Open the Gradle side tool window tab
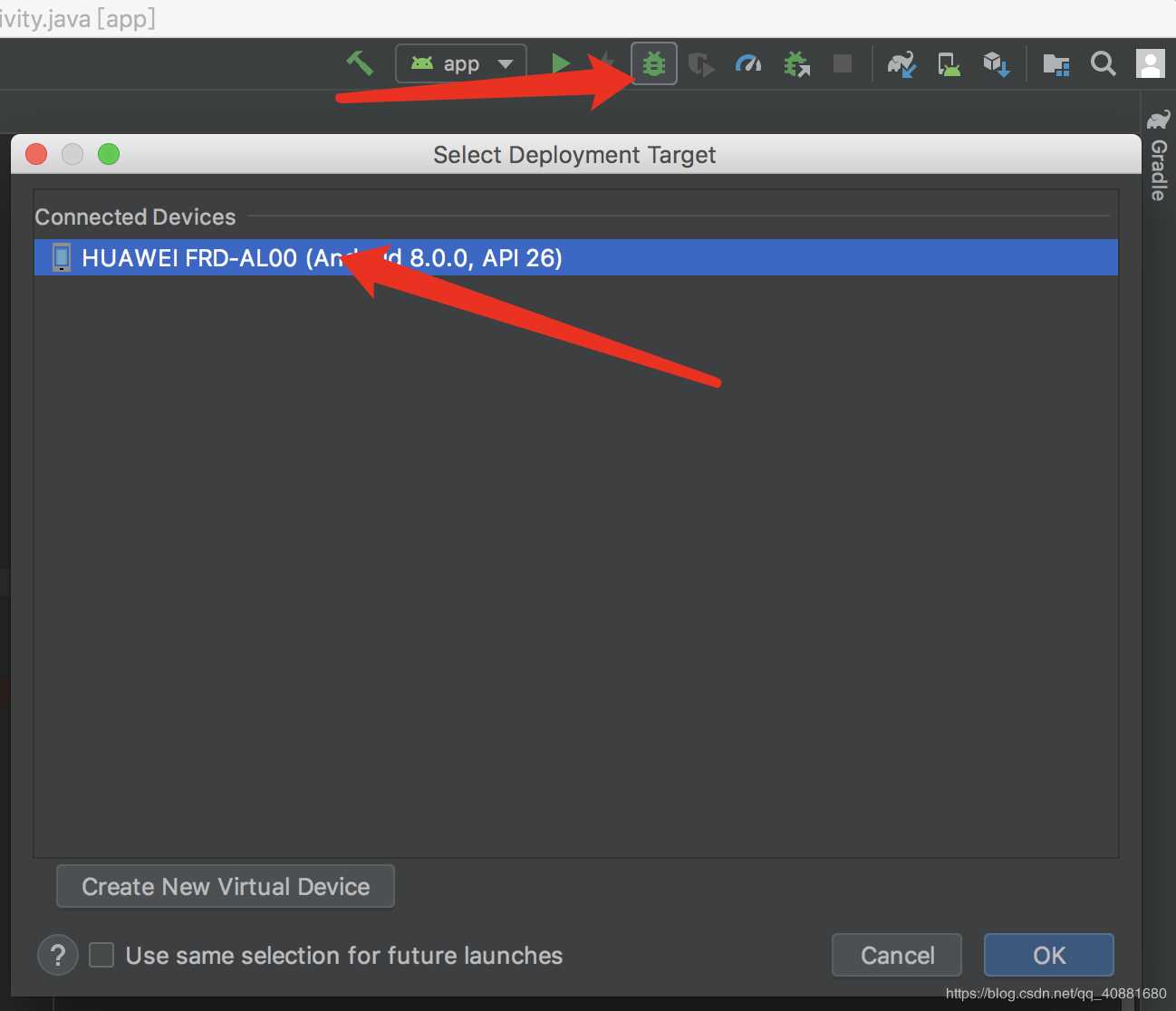 click(1158, 156)
